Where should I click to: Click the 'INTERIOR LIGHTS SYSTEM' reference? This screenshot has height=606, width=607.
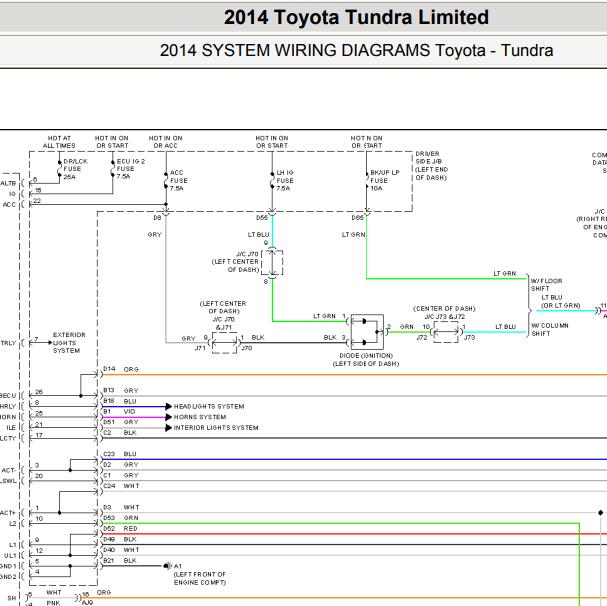pos(216,427)
